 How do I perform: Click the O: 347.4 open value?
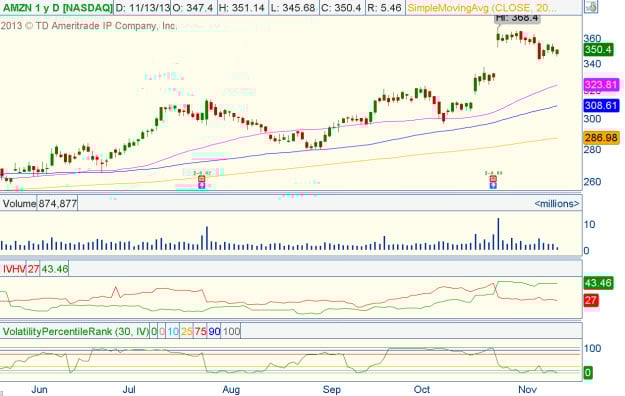194,8
